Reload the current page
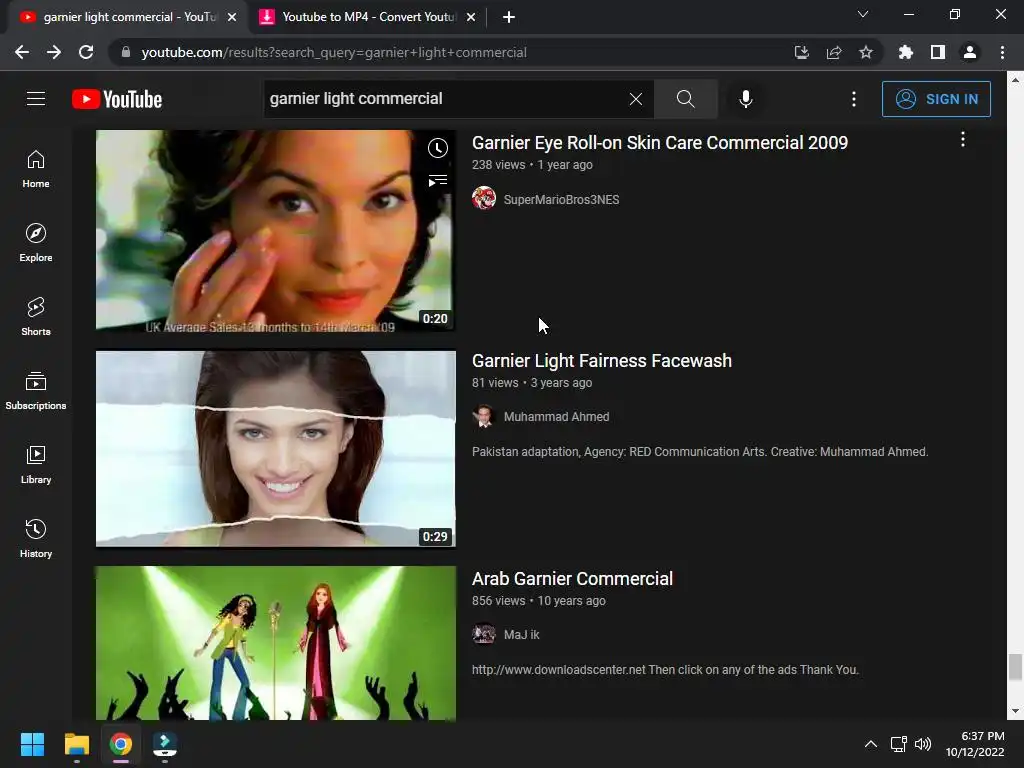Screen dimensions: 1024x768 [x=86, y=52]
